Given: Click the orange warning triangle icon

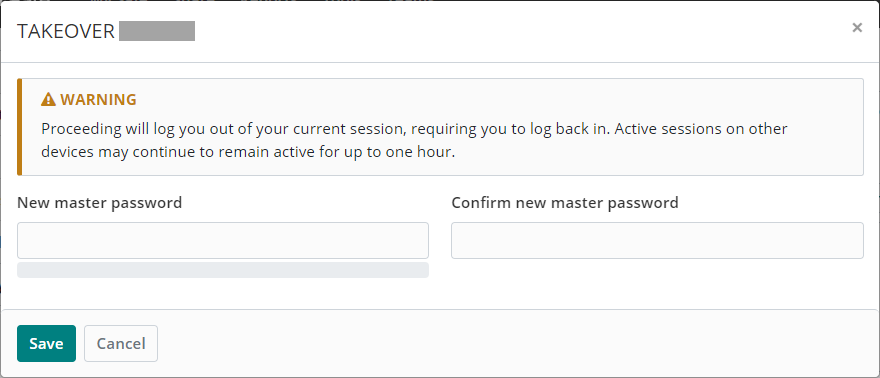Looking at the screenshot, I should coord(49,100).
